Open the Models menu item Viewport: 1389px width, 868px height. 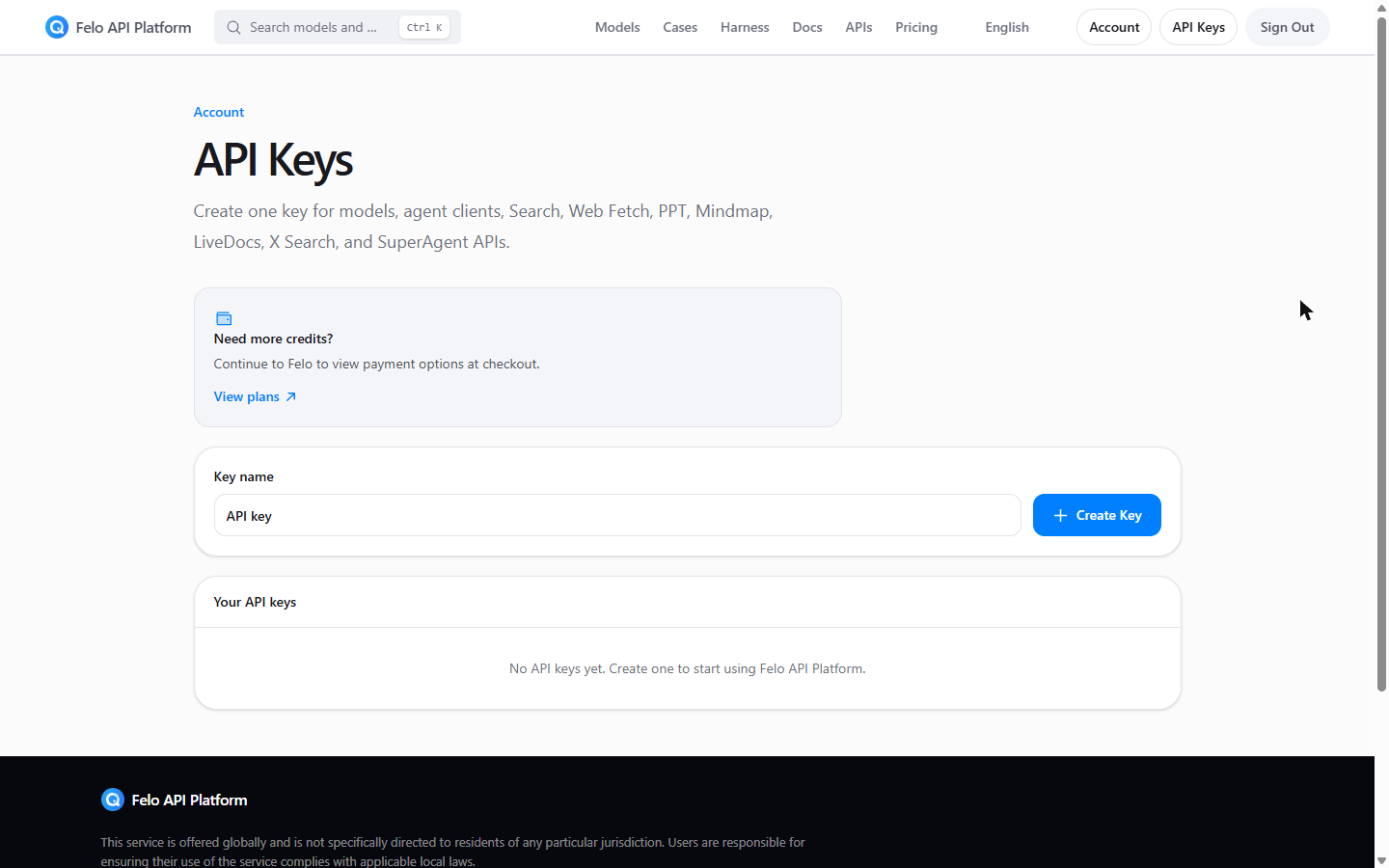coord(617,27)
